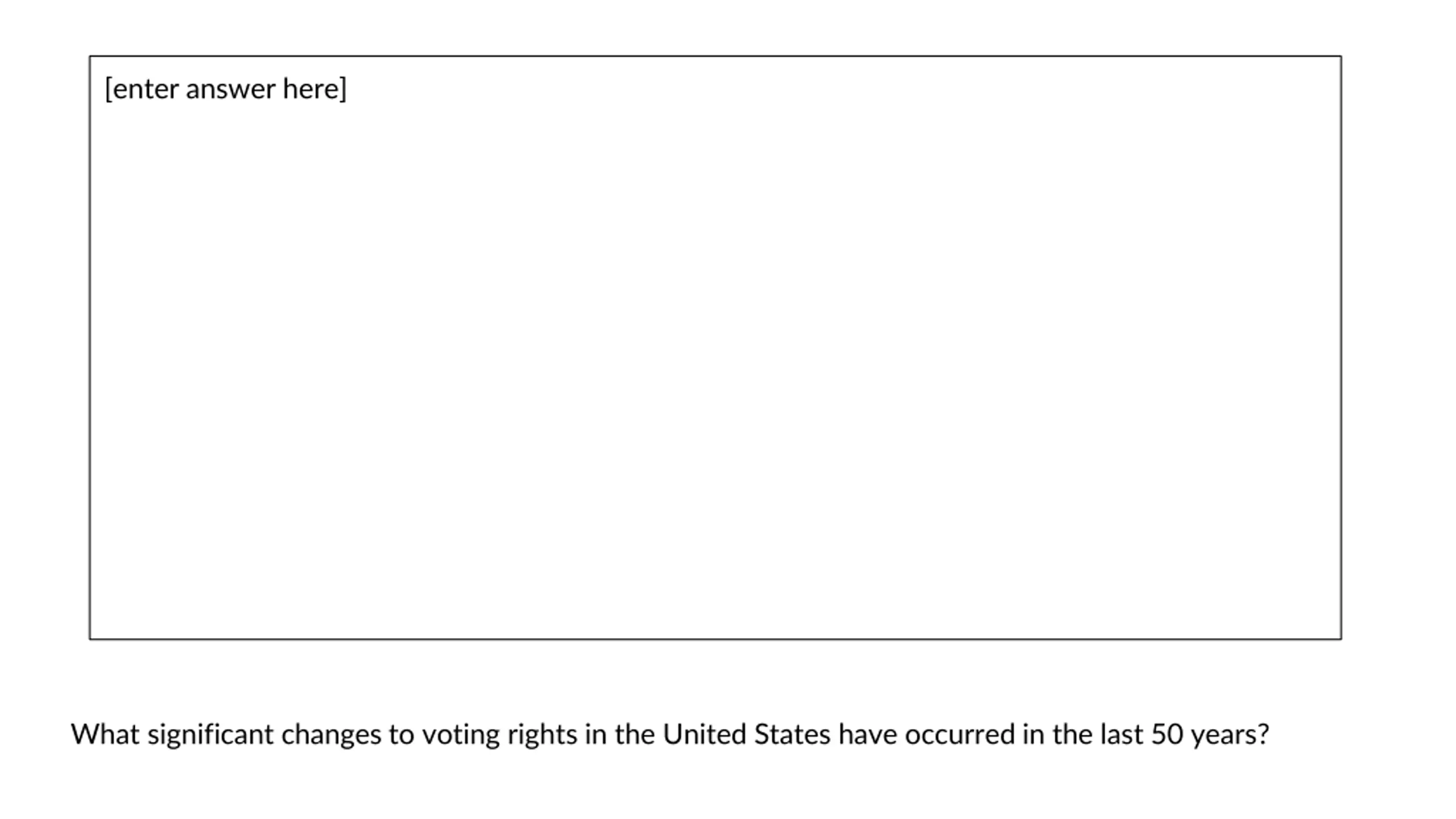The image size is (1456, 819).
Task: Click the word 'have' in the question
Action: tap(867, 734)
